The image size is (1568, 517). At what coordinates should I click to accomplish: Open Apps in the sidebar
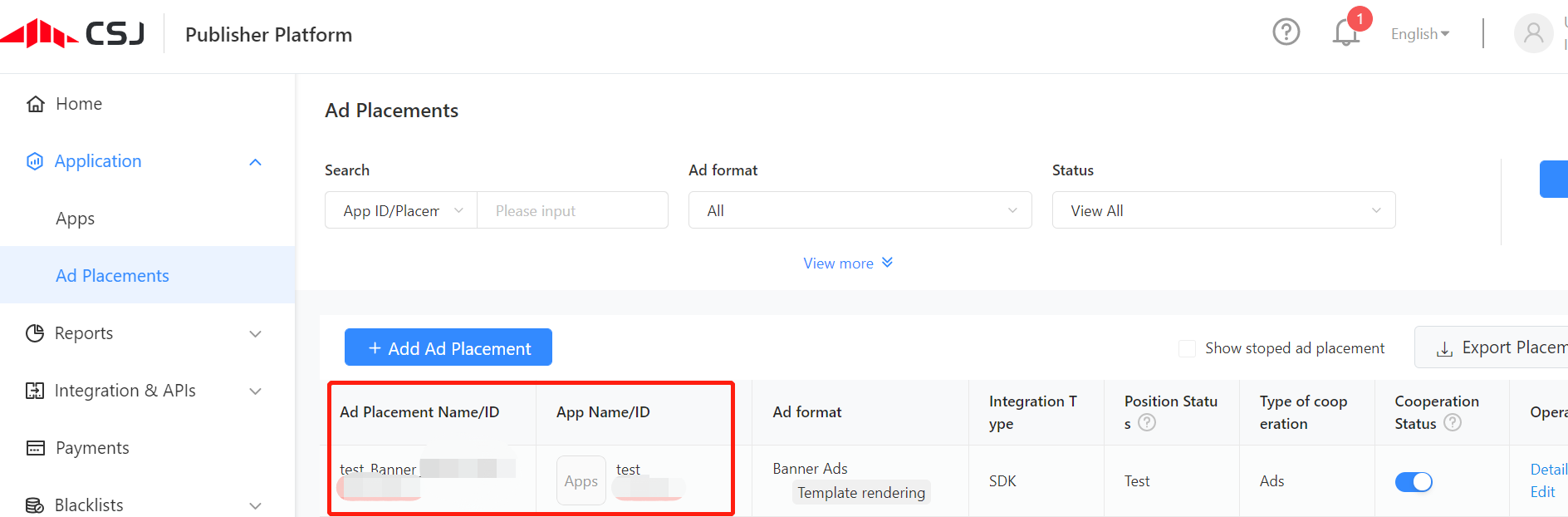[75, 219]
